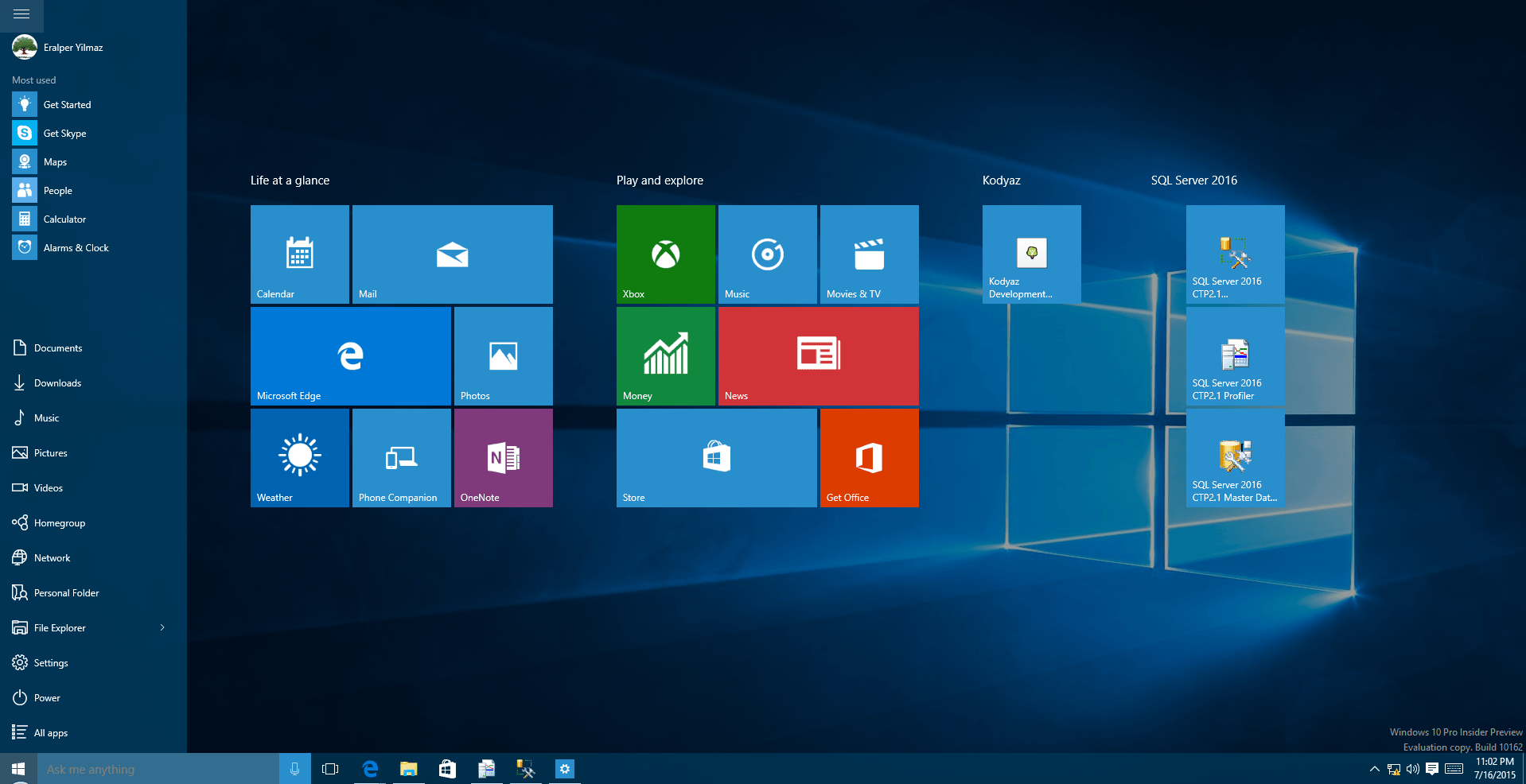Open the Documents folder shortcut
Screen dimensions: 1526x784
pos(93,347)
